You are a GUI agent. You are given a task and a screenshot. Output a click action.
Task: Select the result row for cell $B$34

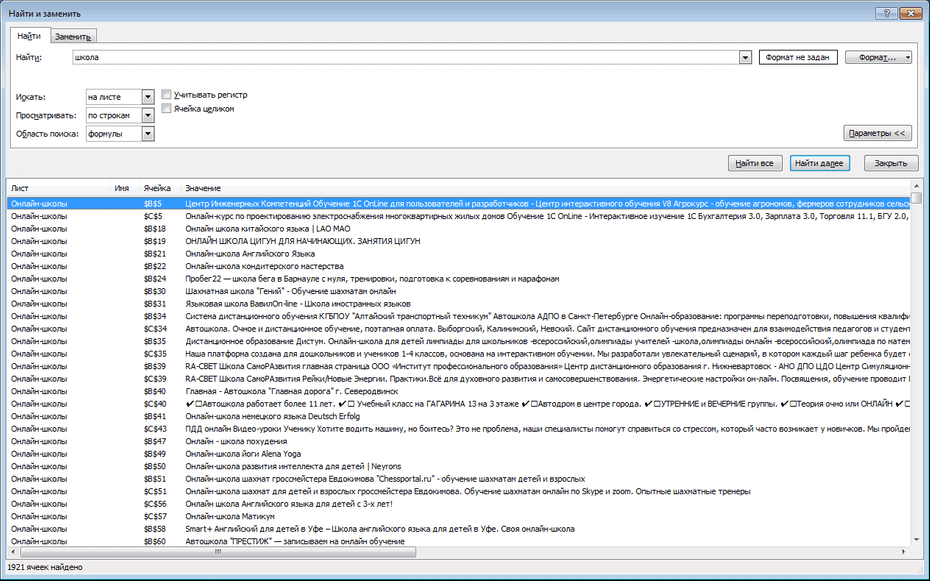pyautogui.click(x=458, y=316)
